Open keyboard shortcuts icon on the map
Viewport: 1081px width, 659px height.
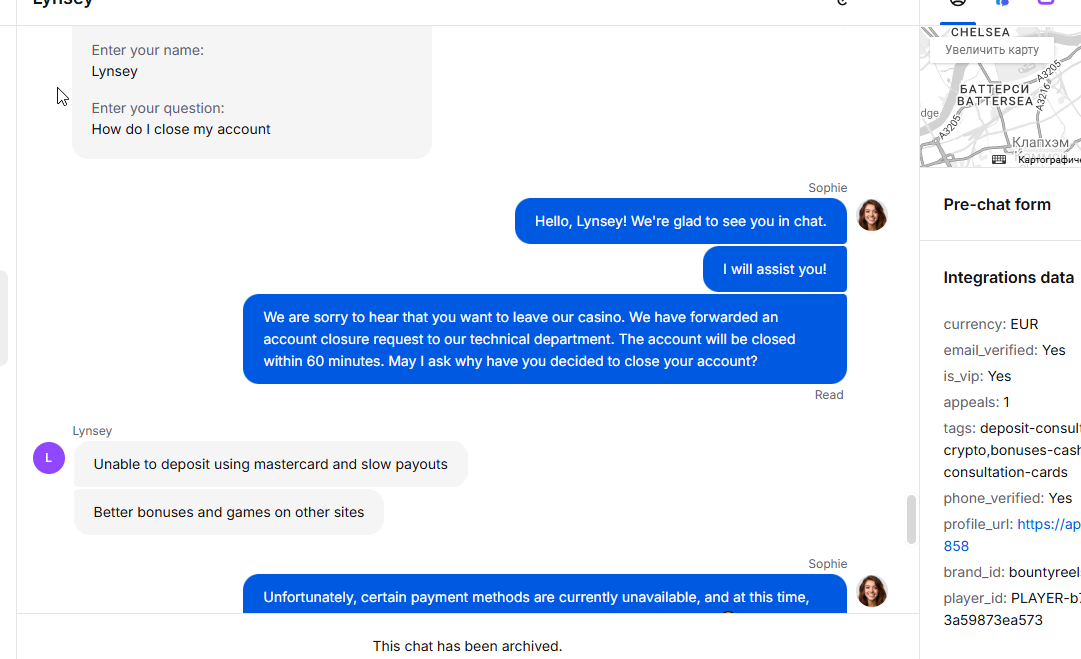coord(999,159)
